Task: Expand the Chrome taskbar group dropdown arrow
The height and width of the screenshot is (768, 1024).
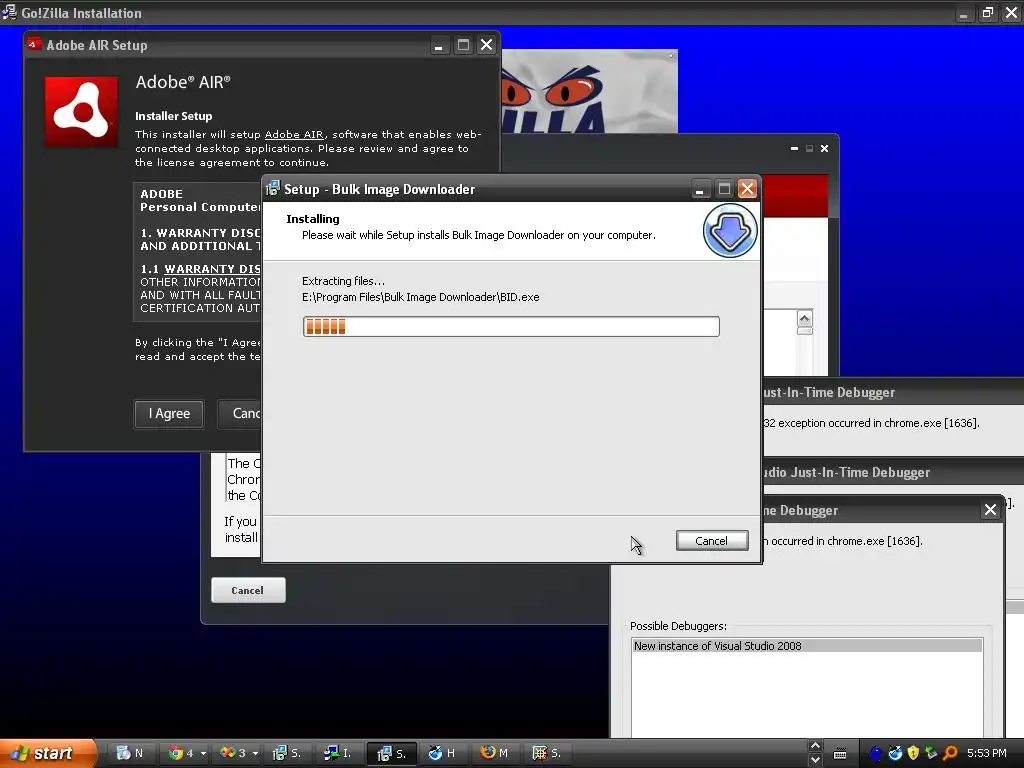Action: click(x=203, y=754)
